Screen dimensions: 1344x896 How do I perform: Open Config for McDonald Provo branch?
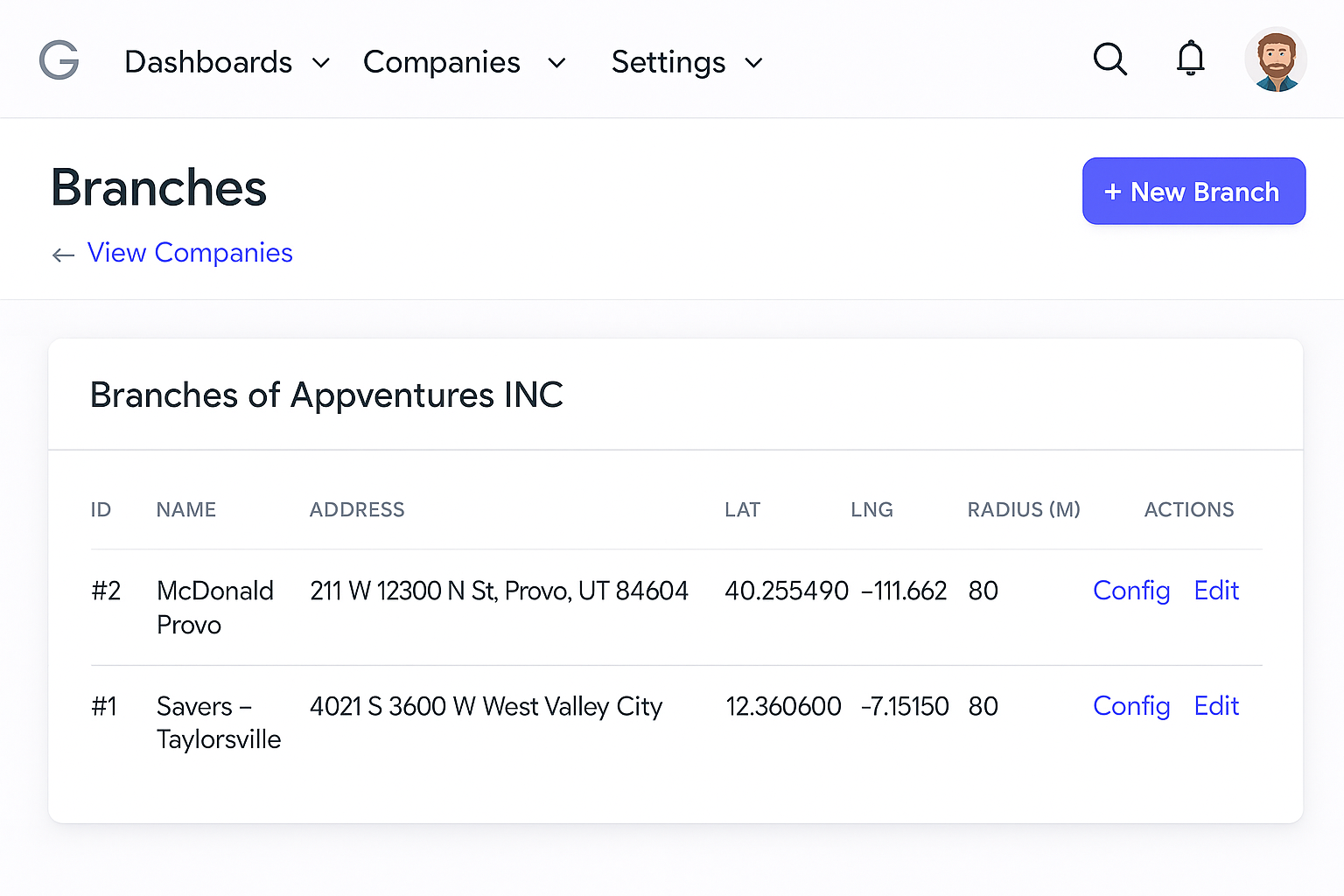[x=1130, y=591]
